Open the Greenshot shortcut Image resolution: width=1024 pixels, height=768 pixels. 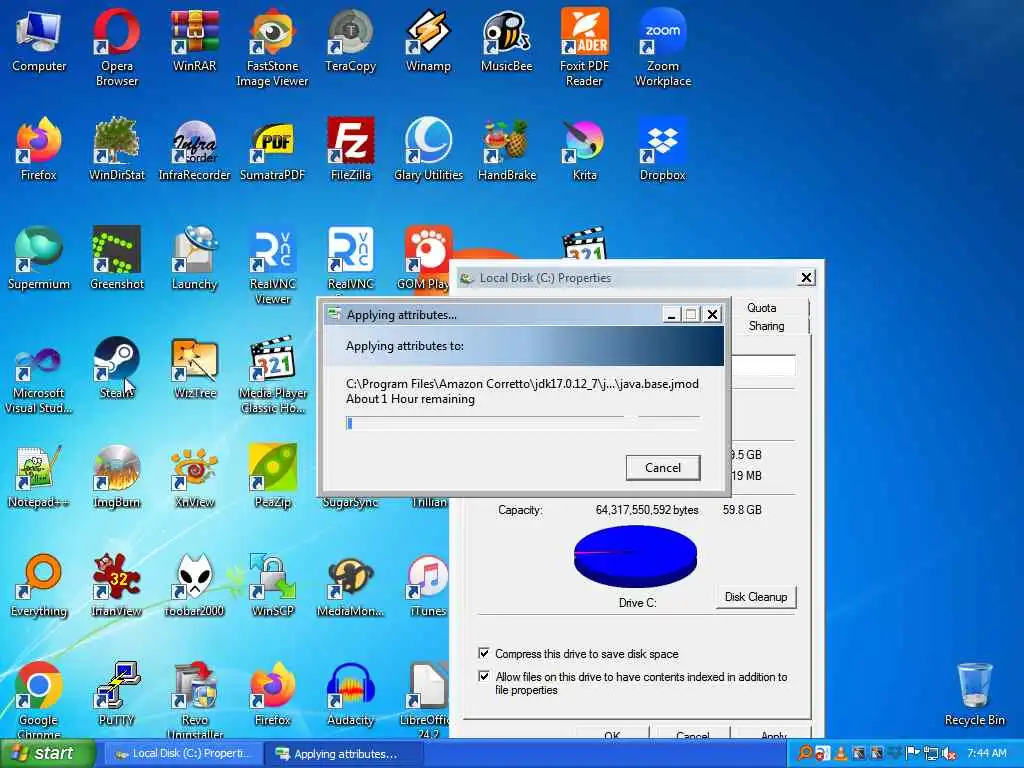pos(117,258)
